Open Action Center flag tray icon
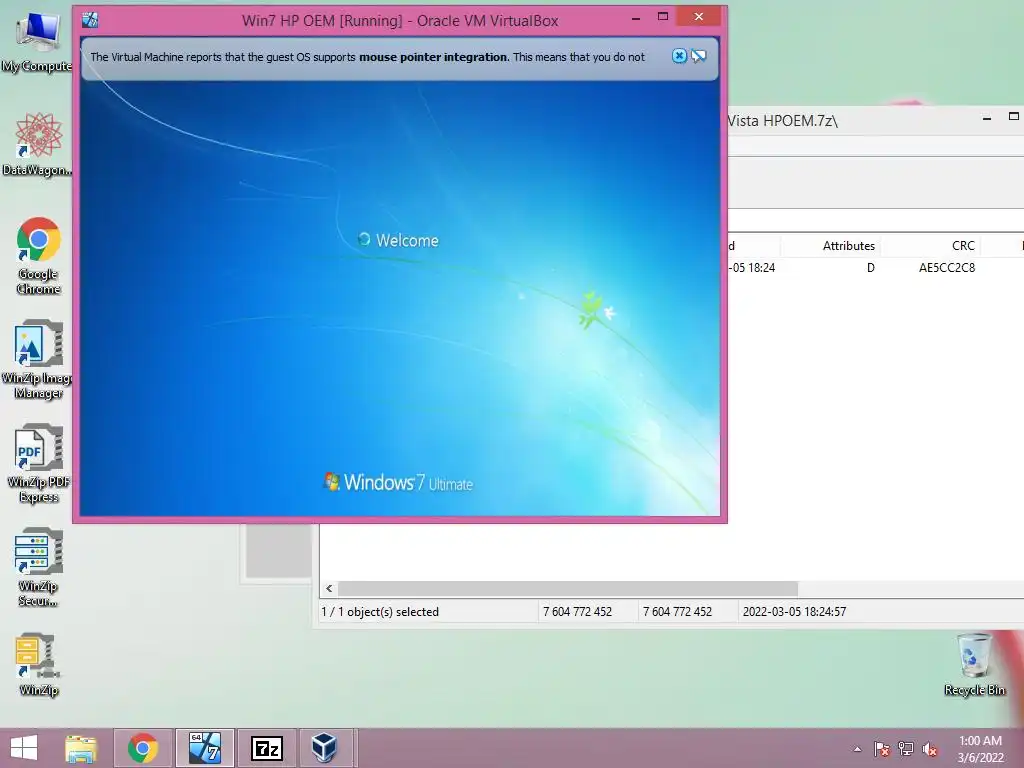 pyautogui.click(x=882, y=749)
